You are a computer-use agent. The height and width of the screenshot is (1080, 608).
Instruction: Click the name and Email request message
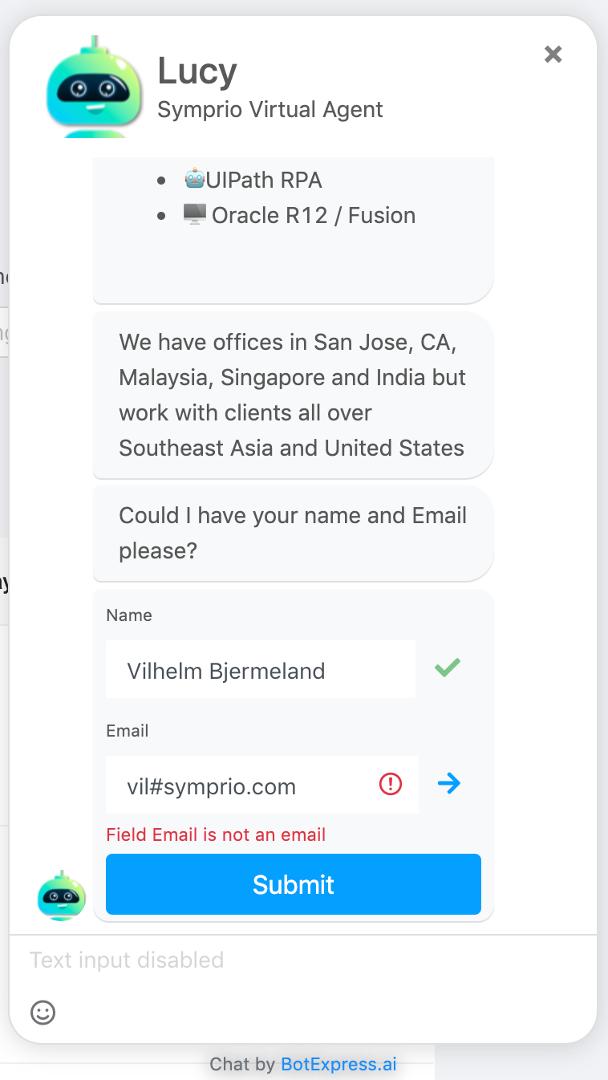292,533
